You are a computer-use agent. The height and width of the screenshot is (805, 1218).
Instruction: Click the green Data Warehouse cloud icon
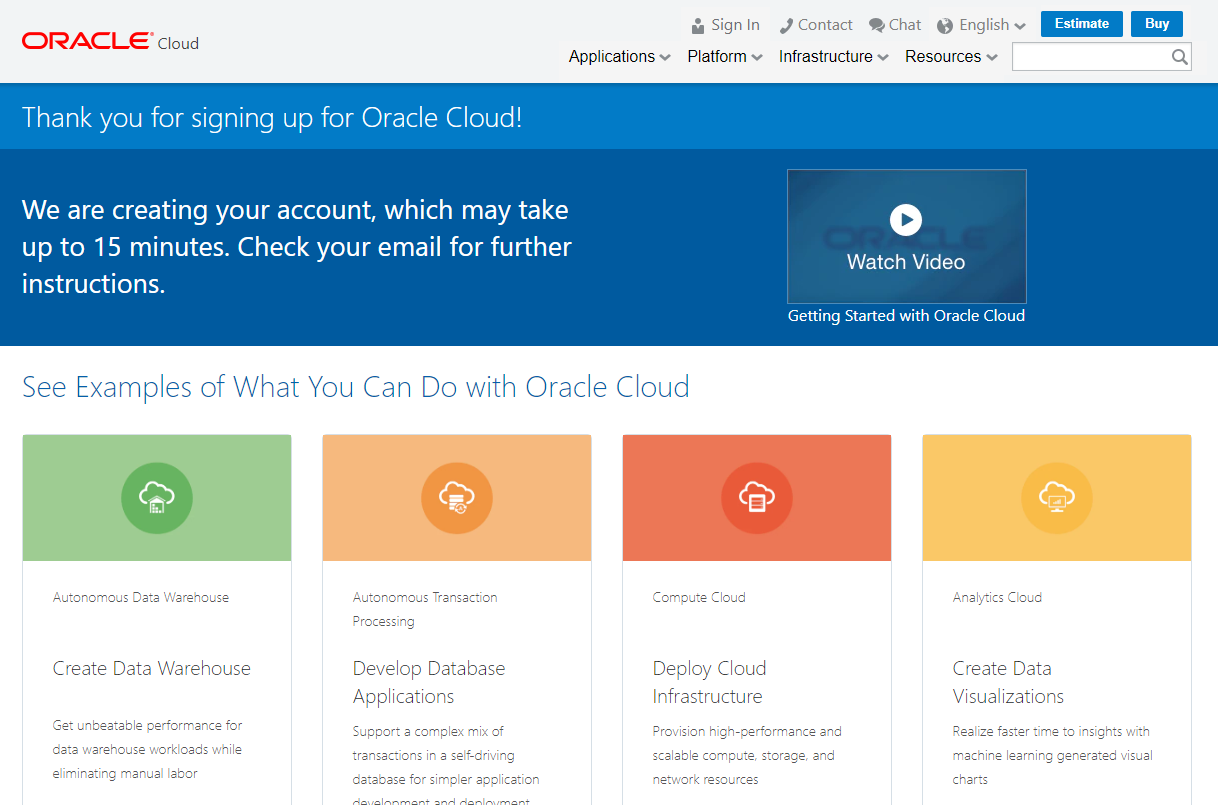coord(157,497)
